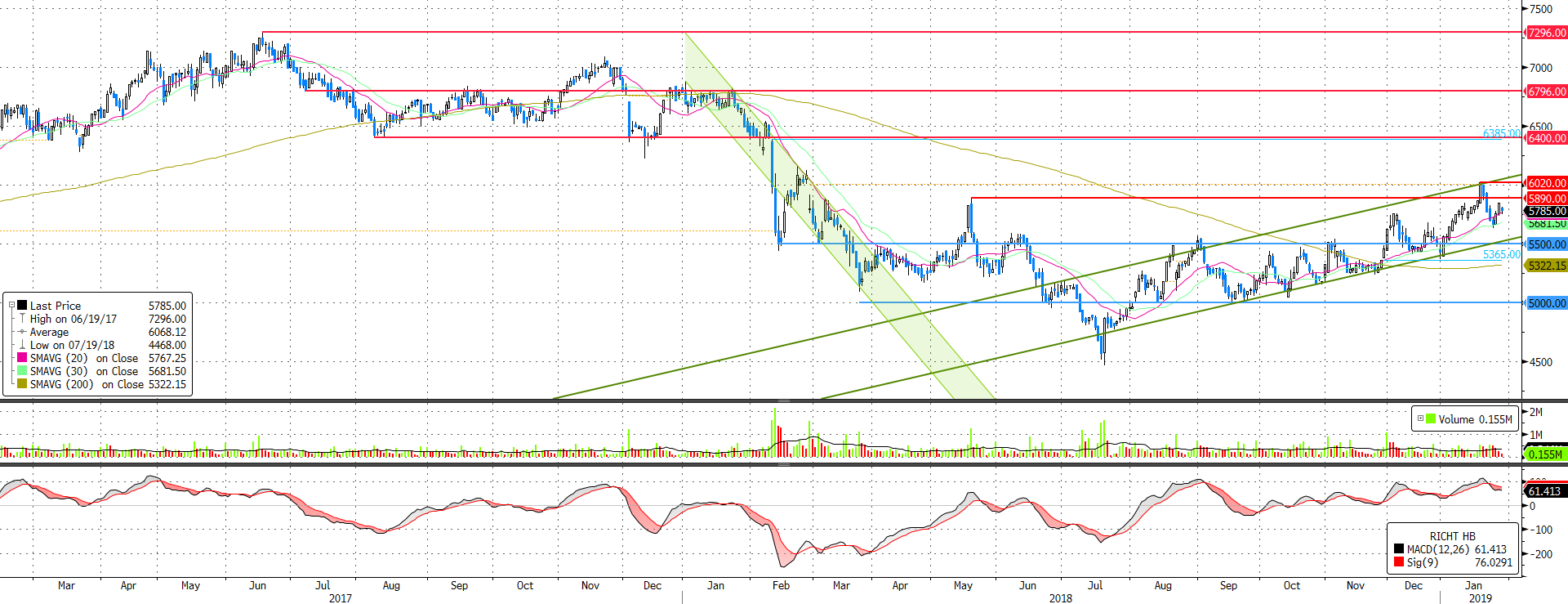The image size is (1568, 604).
Task: Click the 61.413 MACD axis value tag
Action: click(x=1544, y=491)
